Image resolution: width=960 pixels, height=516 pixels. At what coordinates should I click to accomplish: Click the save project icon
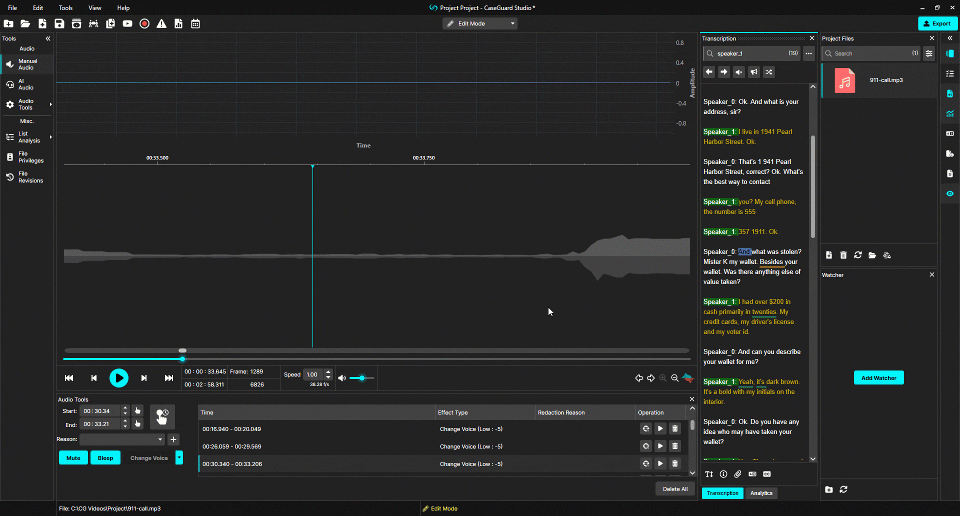point(59,23)
